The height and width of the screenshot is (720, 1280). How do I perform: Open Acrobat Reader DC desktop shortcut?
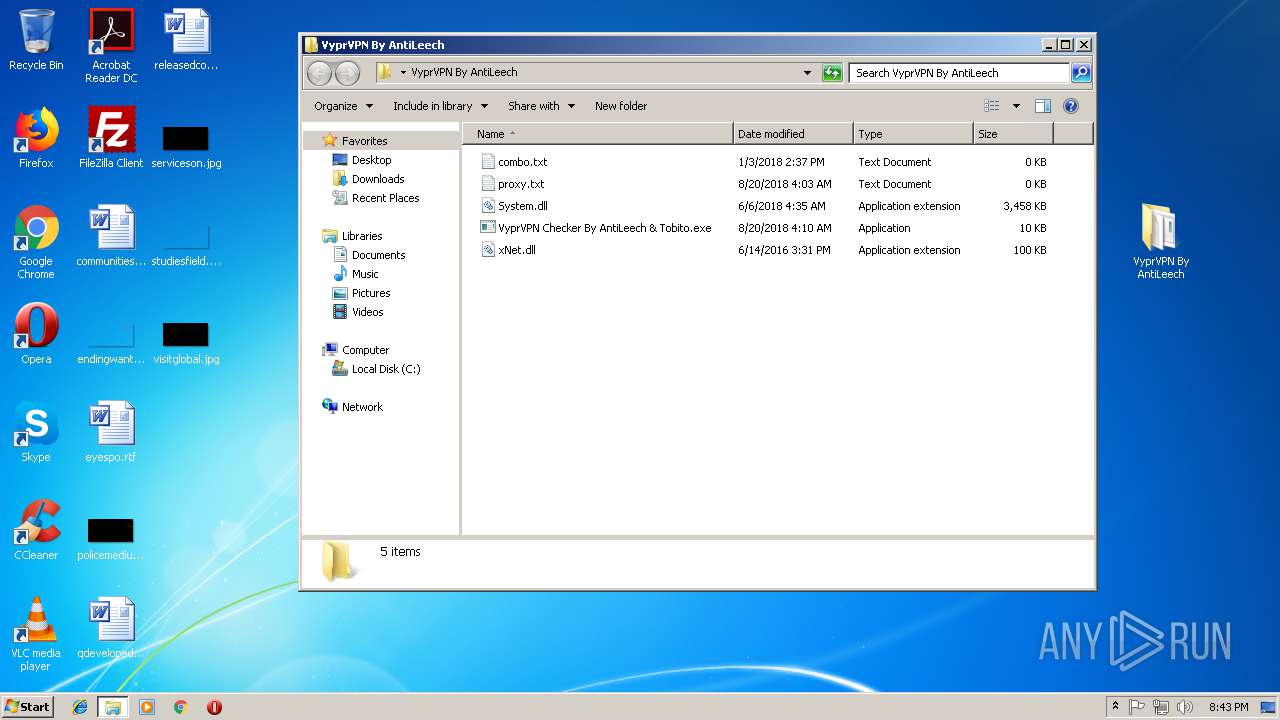[x=111, y=46]
